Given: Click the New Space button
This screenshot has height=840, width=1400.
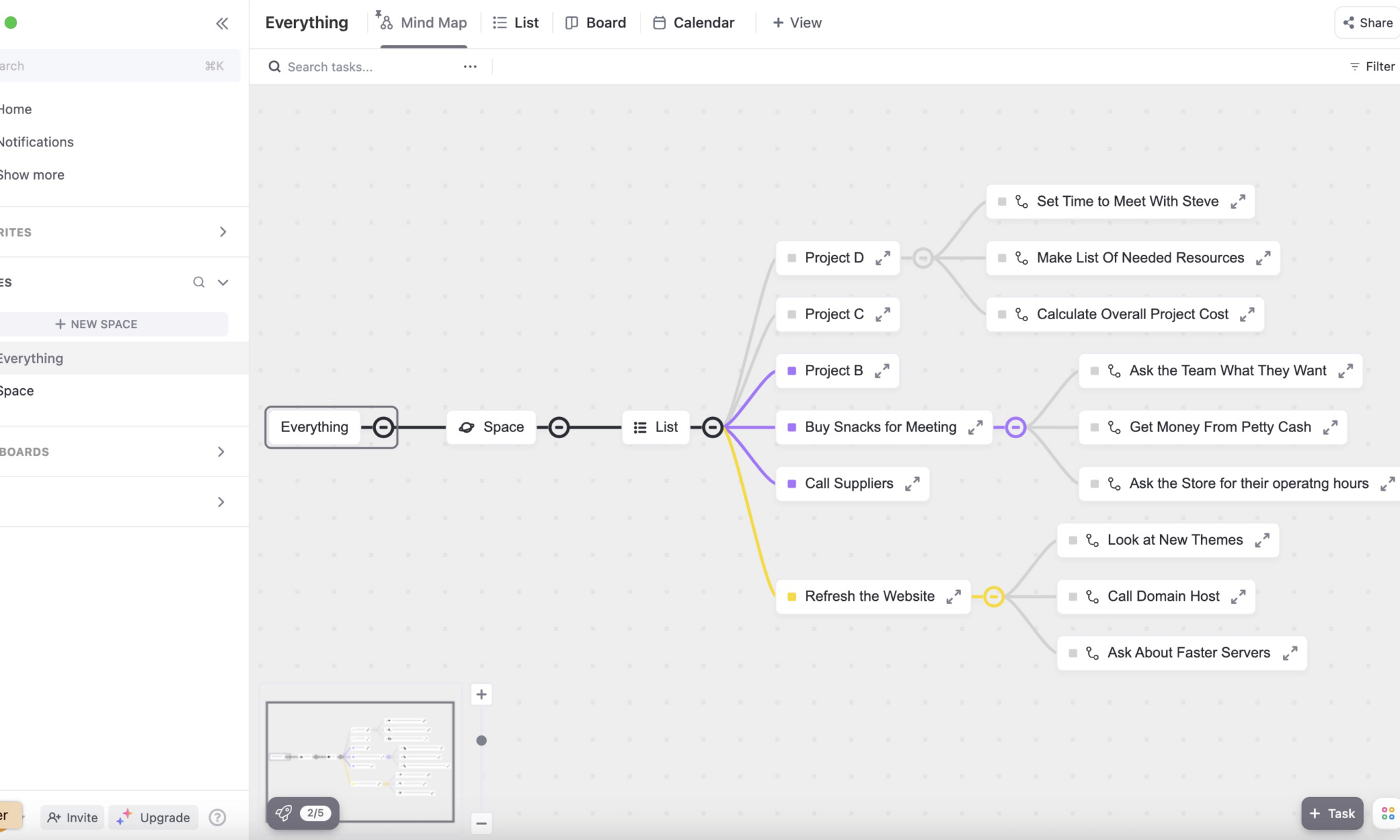Looking at the screenshot, I should pos(96,324).
